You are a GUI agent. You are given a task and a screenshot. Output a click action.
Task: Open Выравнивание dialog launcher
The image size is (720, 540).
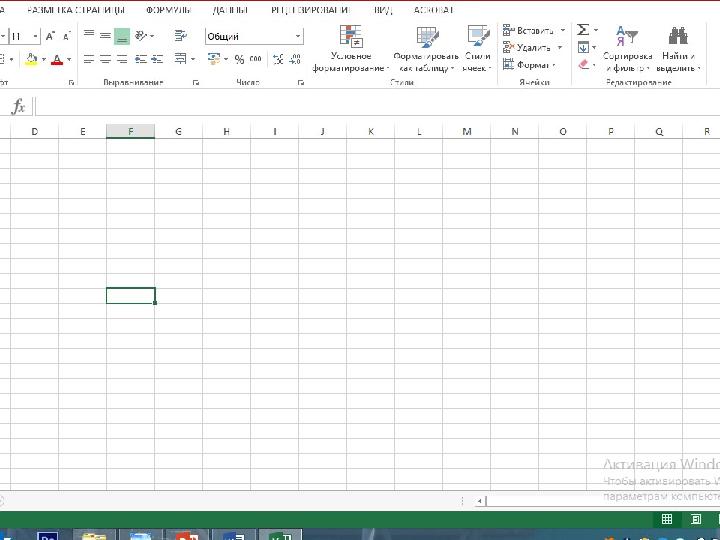coord(196,83)
